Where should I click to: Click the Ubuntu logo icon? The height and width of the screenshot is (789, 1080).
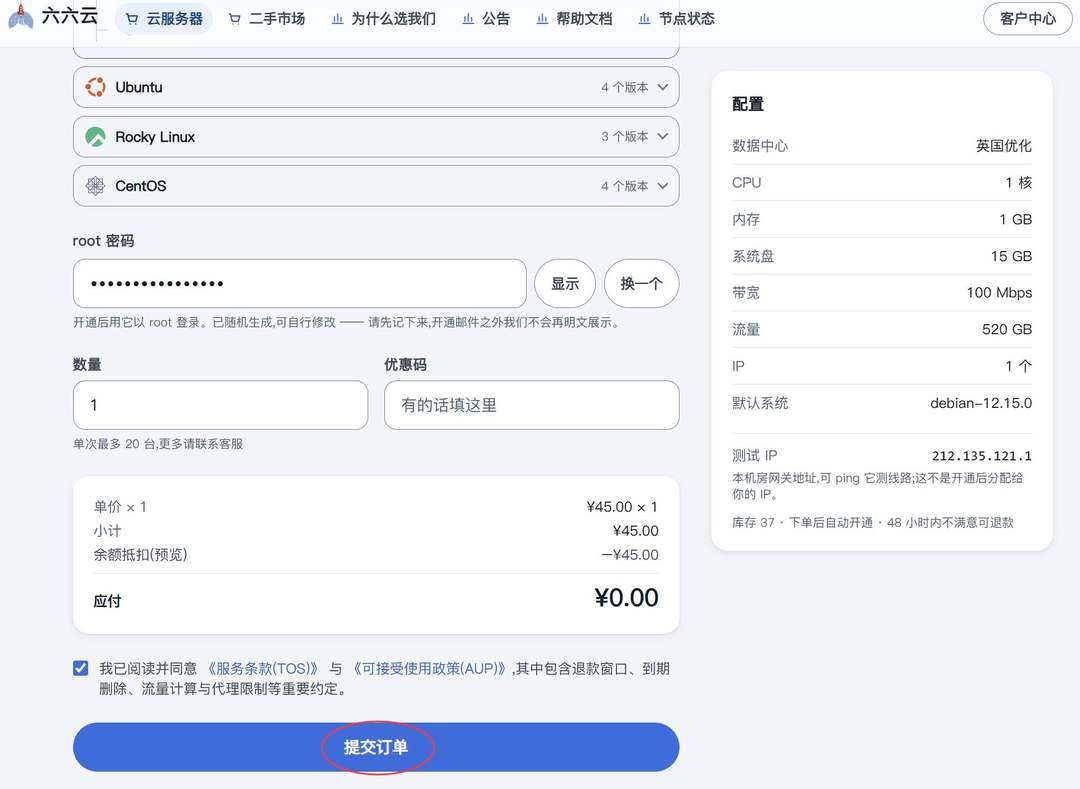[95, 87]
